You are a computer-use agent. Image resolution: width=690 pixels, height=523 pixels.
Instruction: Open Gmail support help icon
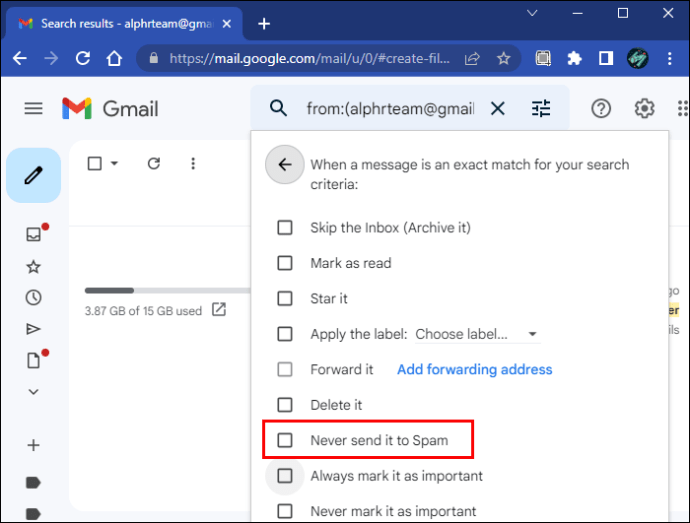(x=601, y=108)
